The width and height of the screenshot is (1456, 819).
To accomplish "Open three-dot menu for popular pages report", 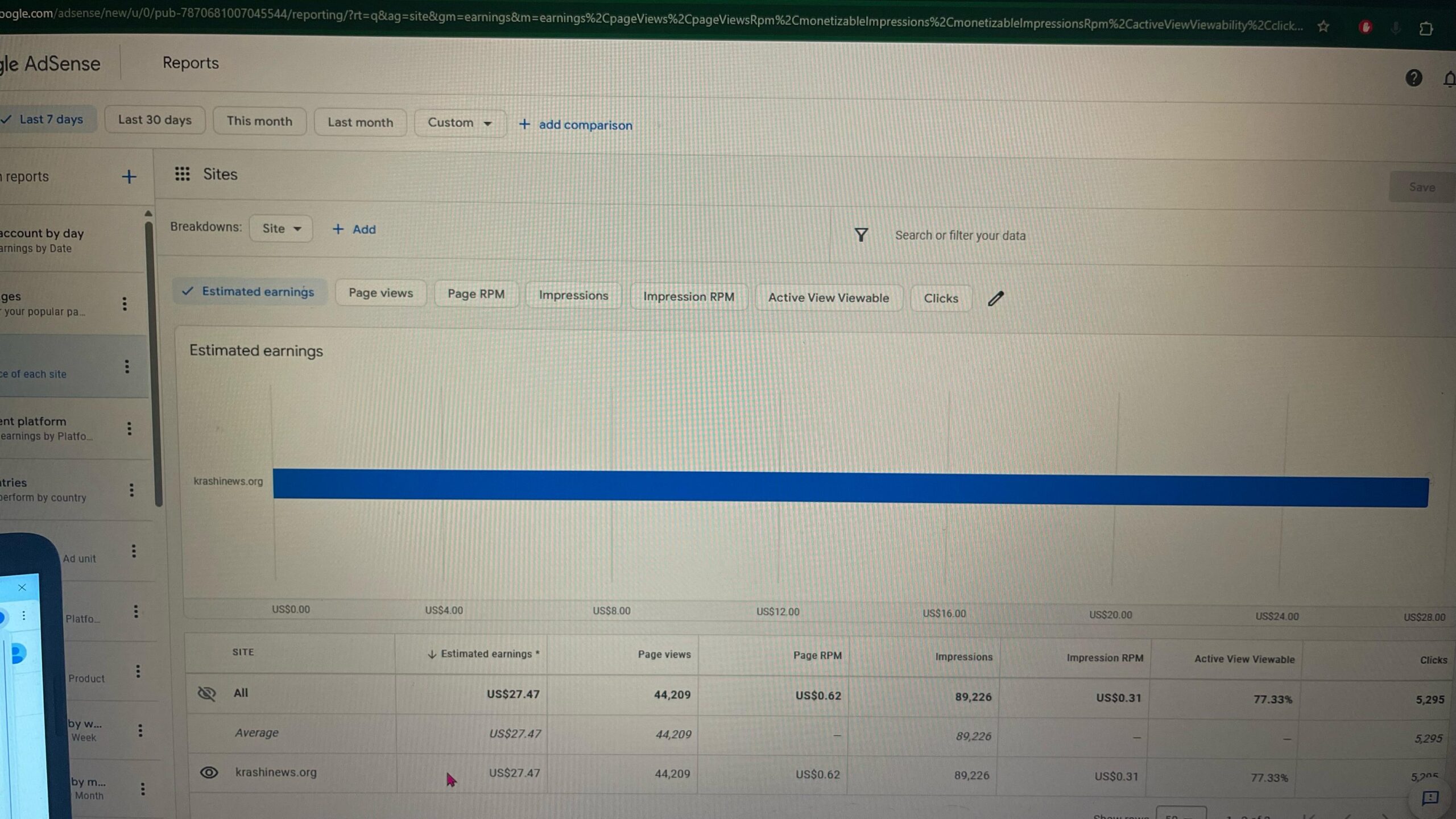I will 125,304.
